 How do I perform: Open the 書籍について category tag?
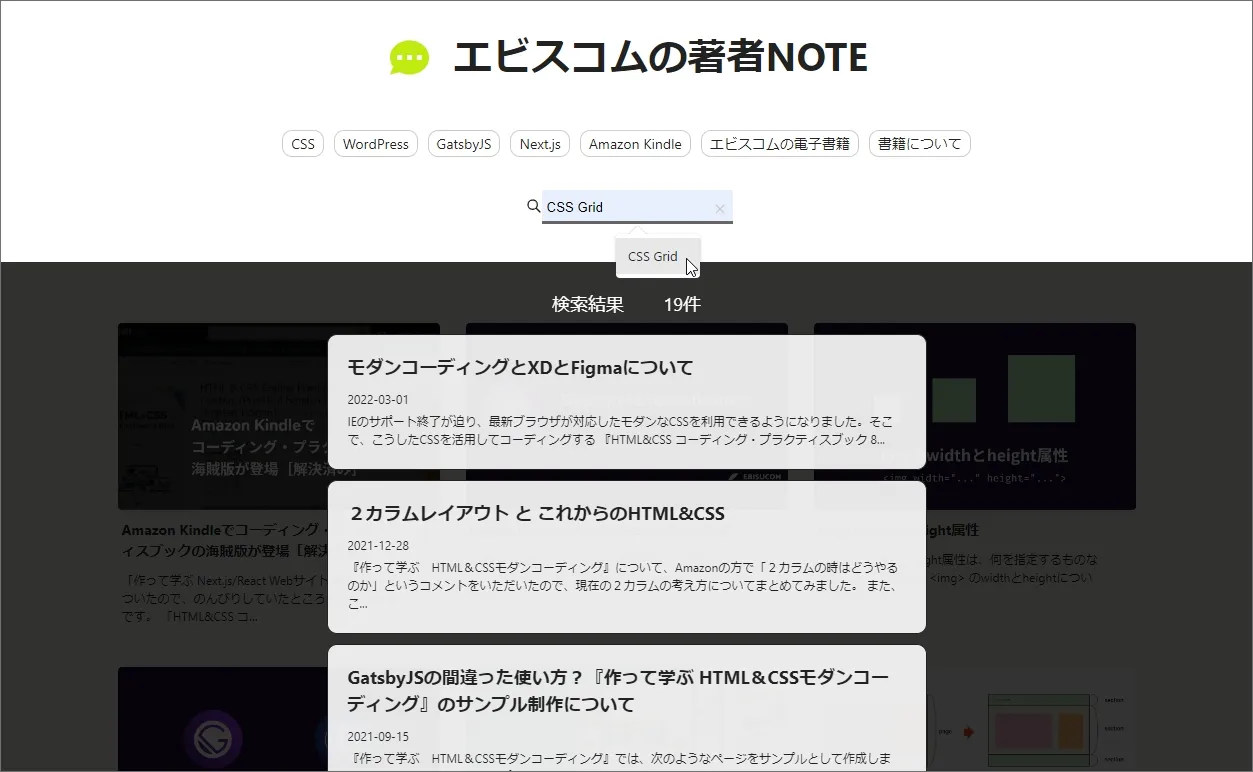(x=919, y=144)
